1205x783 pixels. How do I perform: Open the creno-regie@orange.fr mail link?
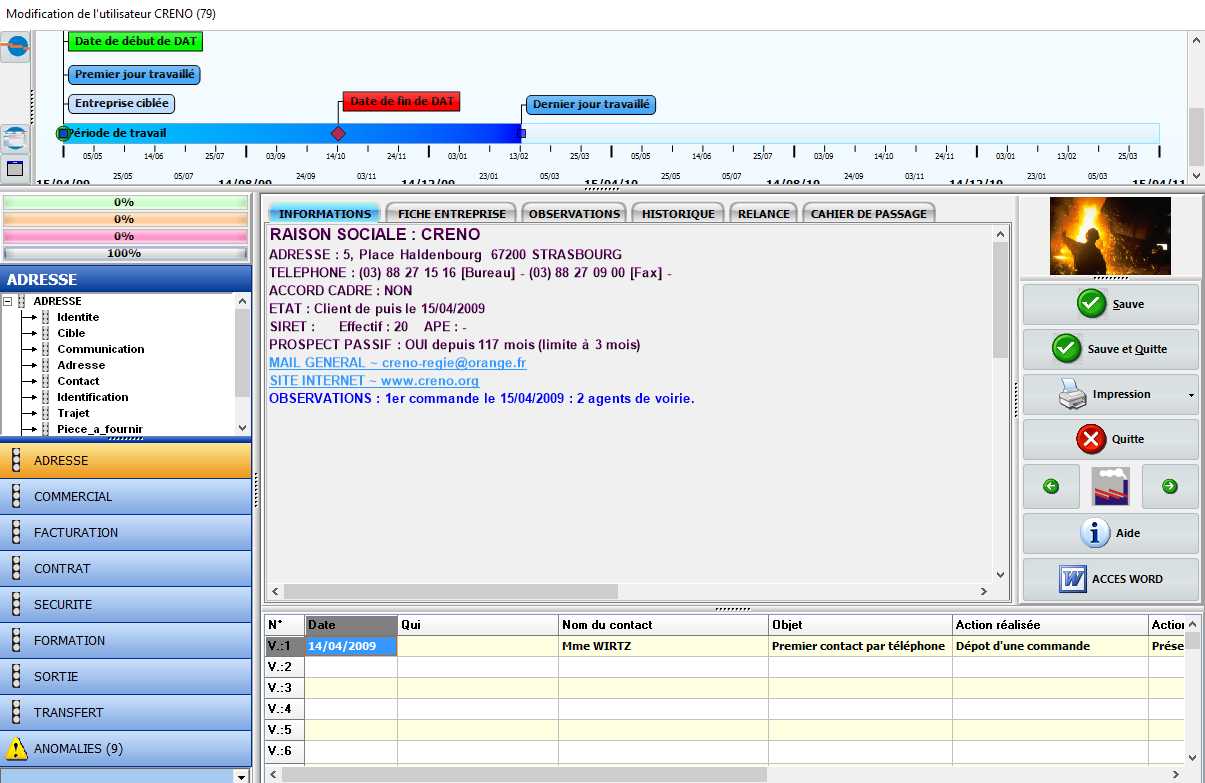coord(397,363)
